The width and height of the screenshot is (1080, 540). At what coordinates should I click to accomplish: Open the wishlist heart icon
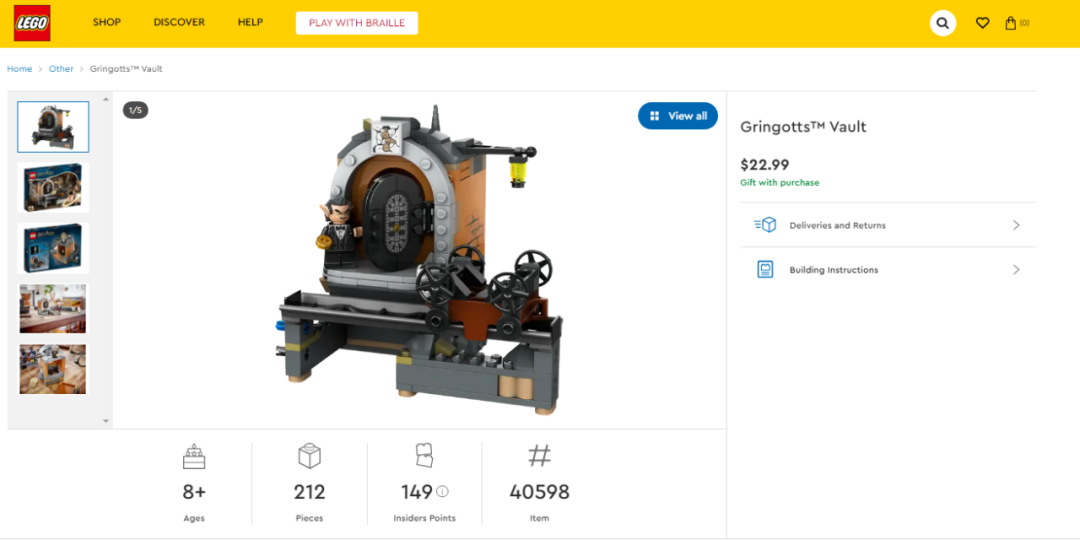[x=982, y=23]
